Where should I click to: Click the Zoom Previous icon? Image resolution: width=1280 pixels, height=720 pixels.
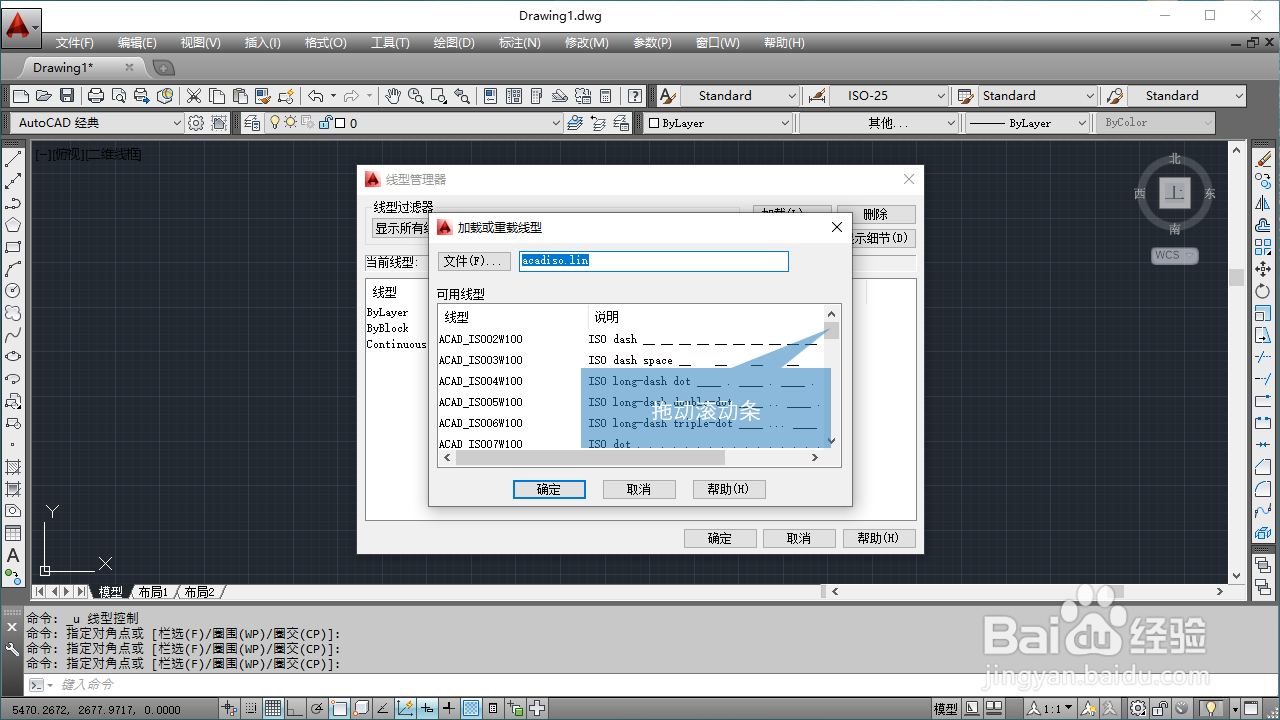click(x=462, y=96)
